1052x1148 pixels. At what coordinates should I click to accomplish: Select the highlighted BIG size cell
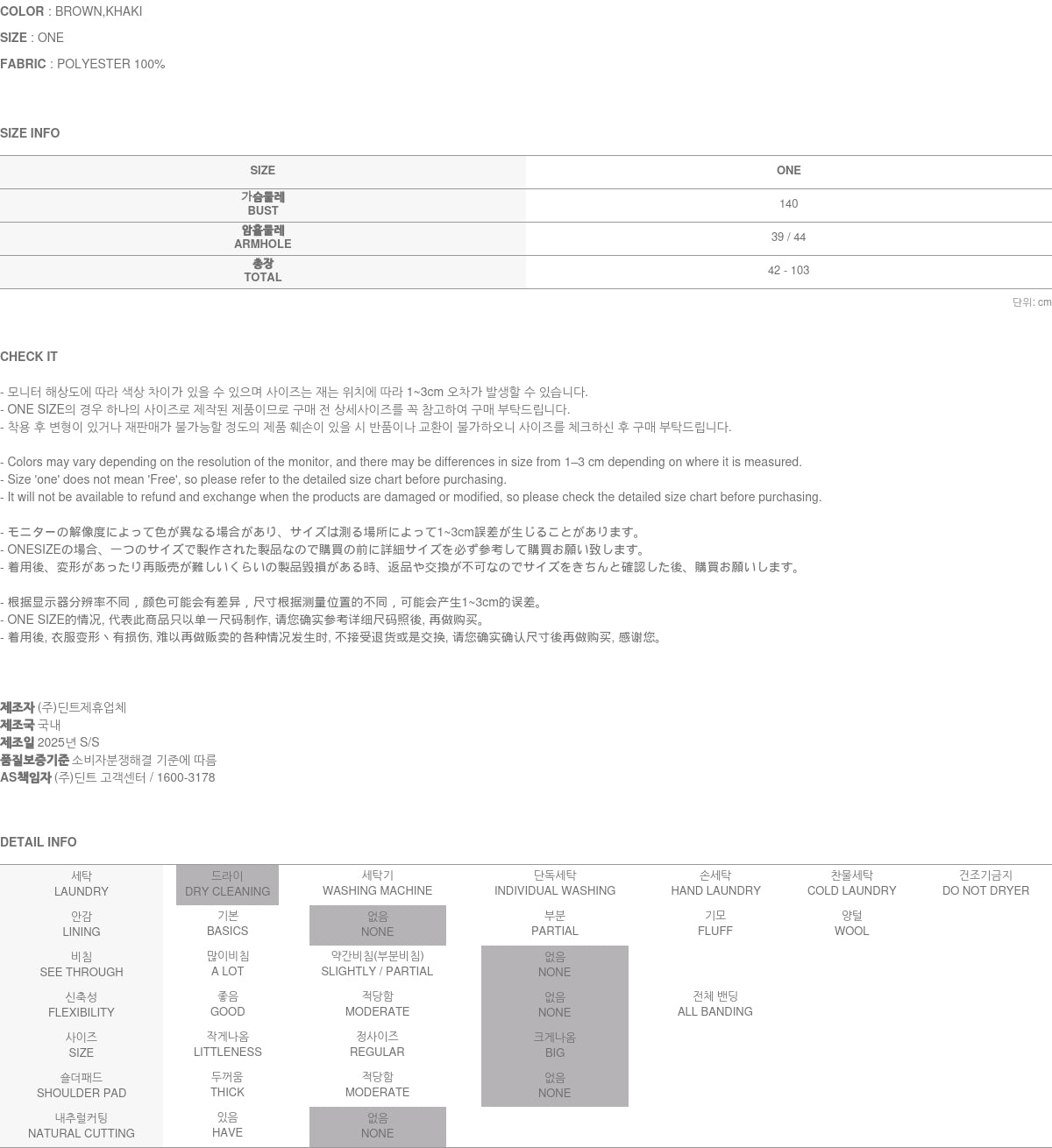tap(554, 1045)
